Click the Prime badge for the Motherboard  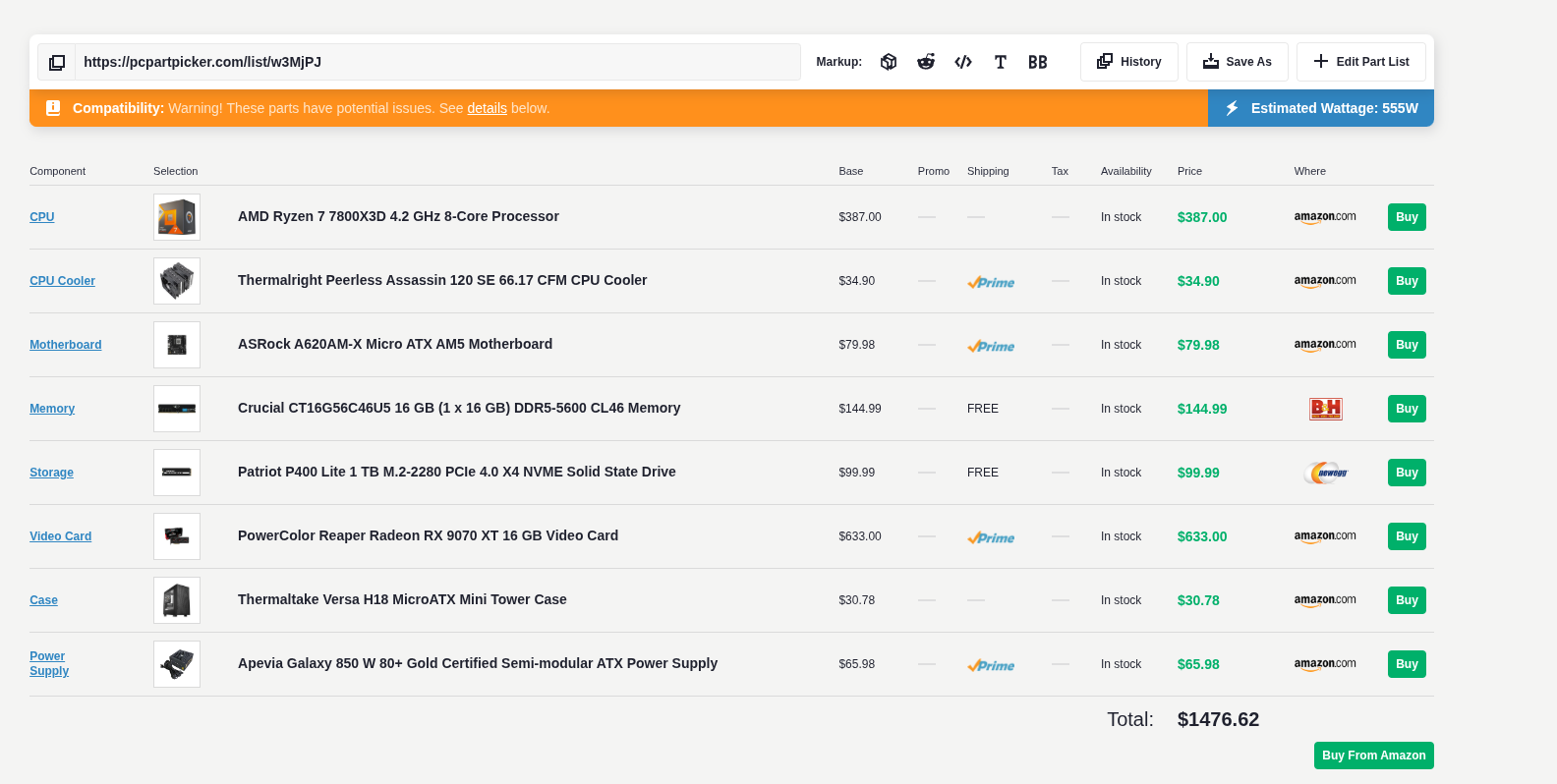(x=991, y=346)
